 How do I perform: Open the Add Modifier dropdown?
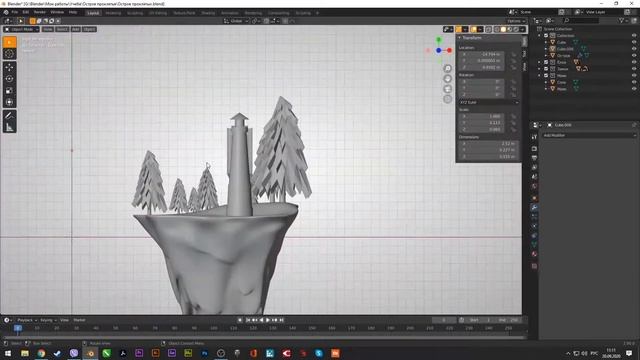[x=589, y=135]
